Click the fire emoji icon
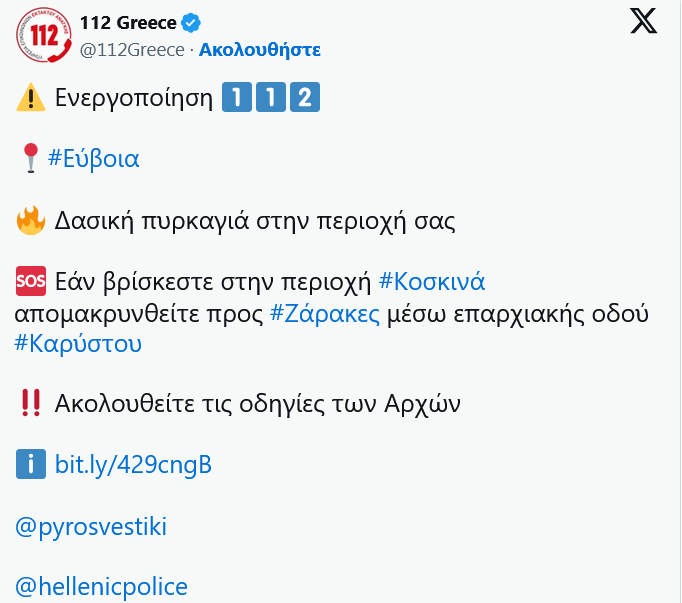Viewport: 682px width, 603px height. coord(31,220)
